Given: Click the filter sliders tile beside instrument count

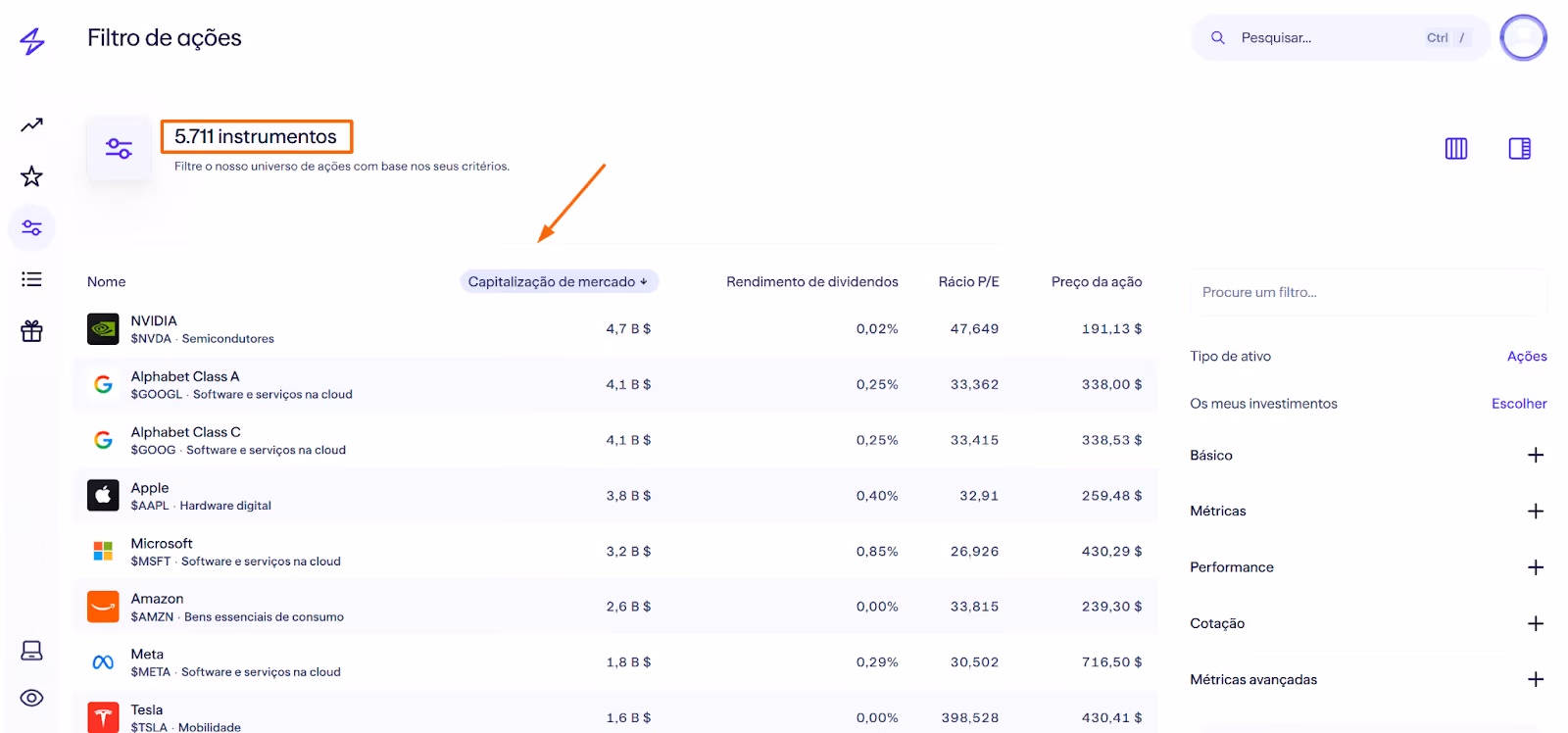Looking at the screenshot, I should pos(119,148).
